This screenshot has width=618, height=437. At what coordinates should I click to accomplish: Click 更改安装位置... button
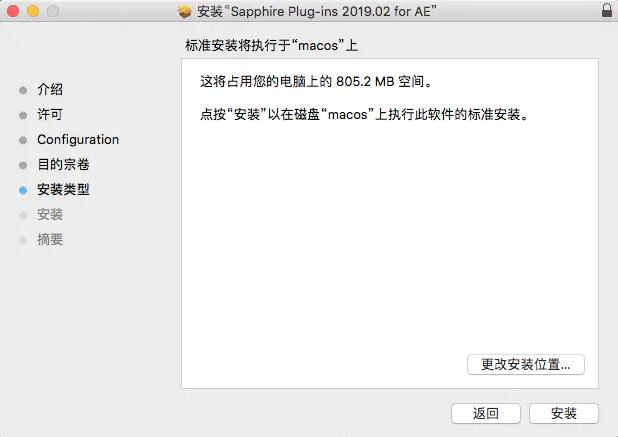click(526, 364)
